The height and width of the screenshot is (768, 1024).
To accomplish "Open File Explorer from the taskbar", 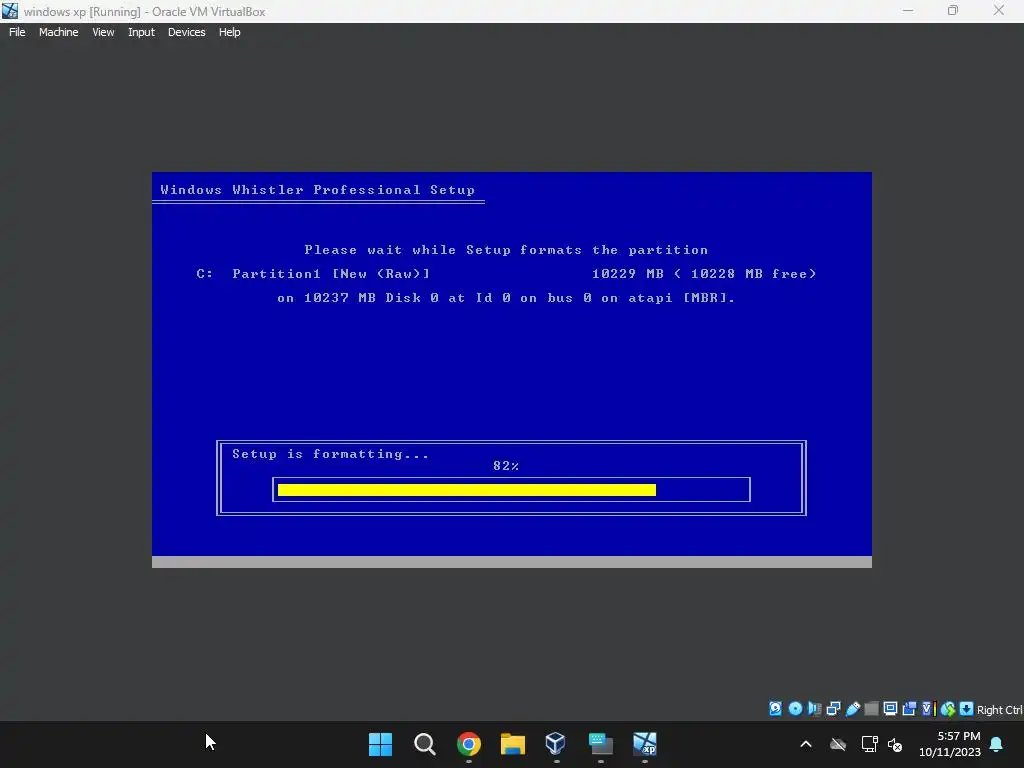I will click(x=513, y=744).
